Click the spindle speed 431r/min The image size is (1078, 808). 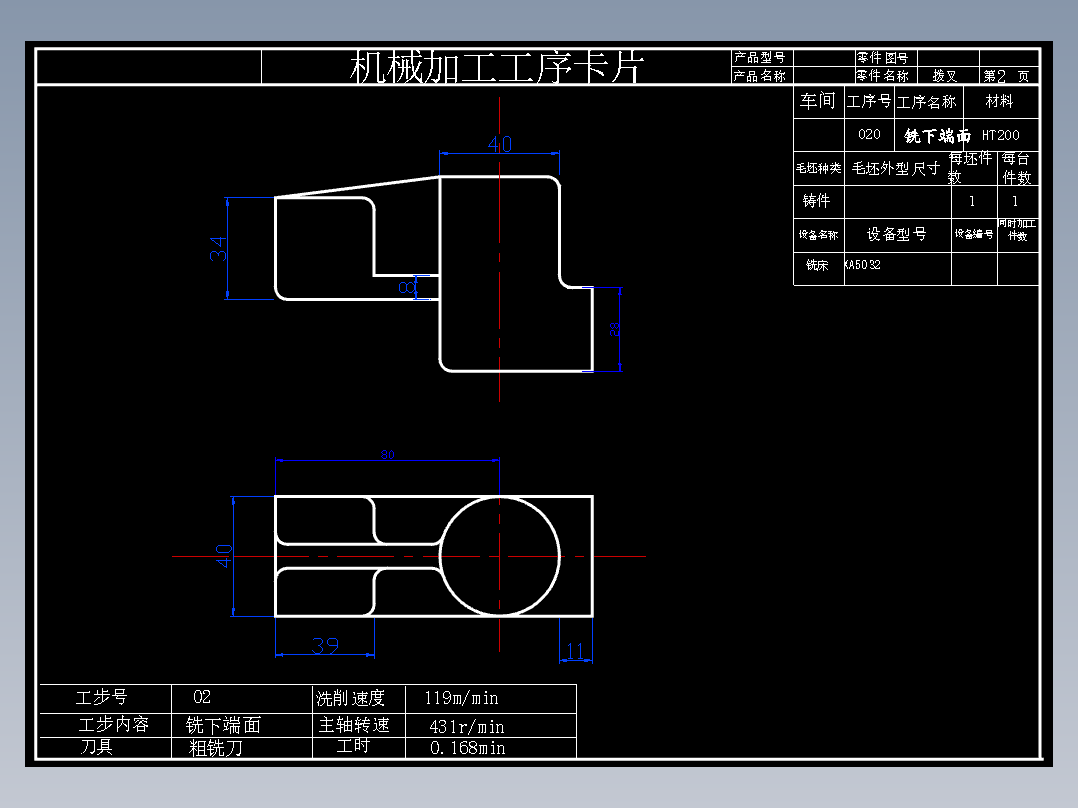click(x=467, y=726)
